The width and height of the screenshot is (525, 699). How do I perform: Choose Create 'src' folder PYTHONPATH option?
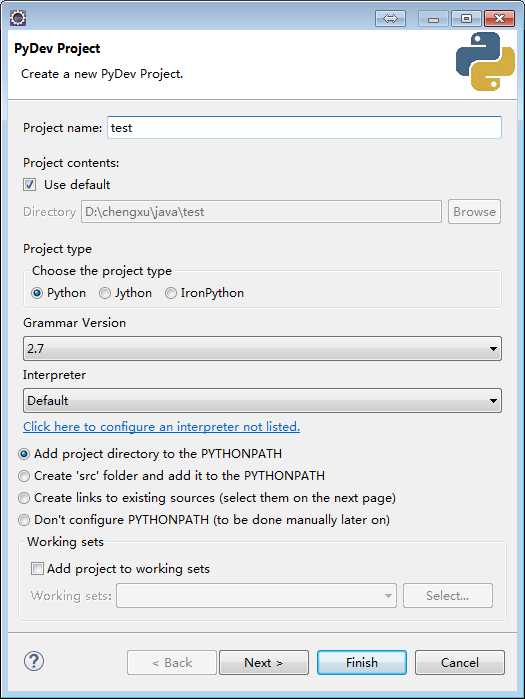24,476
